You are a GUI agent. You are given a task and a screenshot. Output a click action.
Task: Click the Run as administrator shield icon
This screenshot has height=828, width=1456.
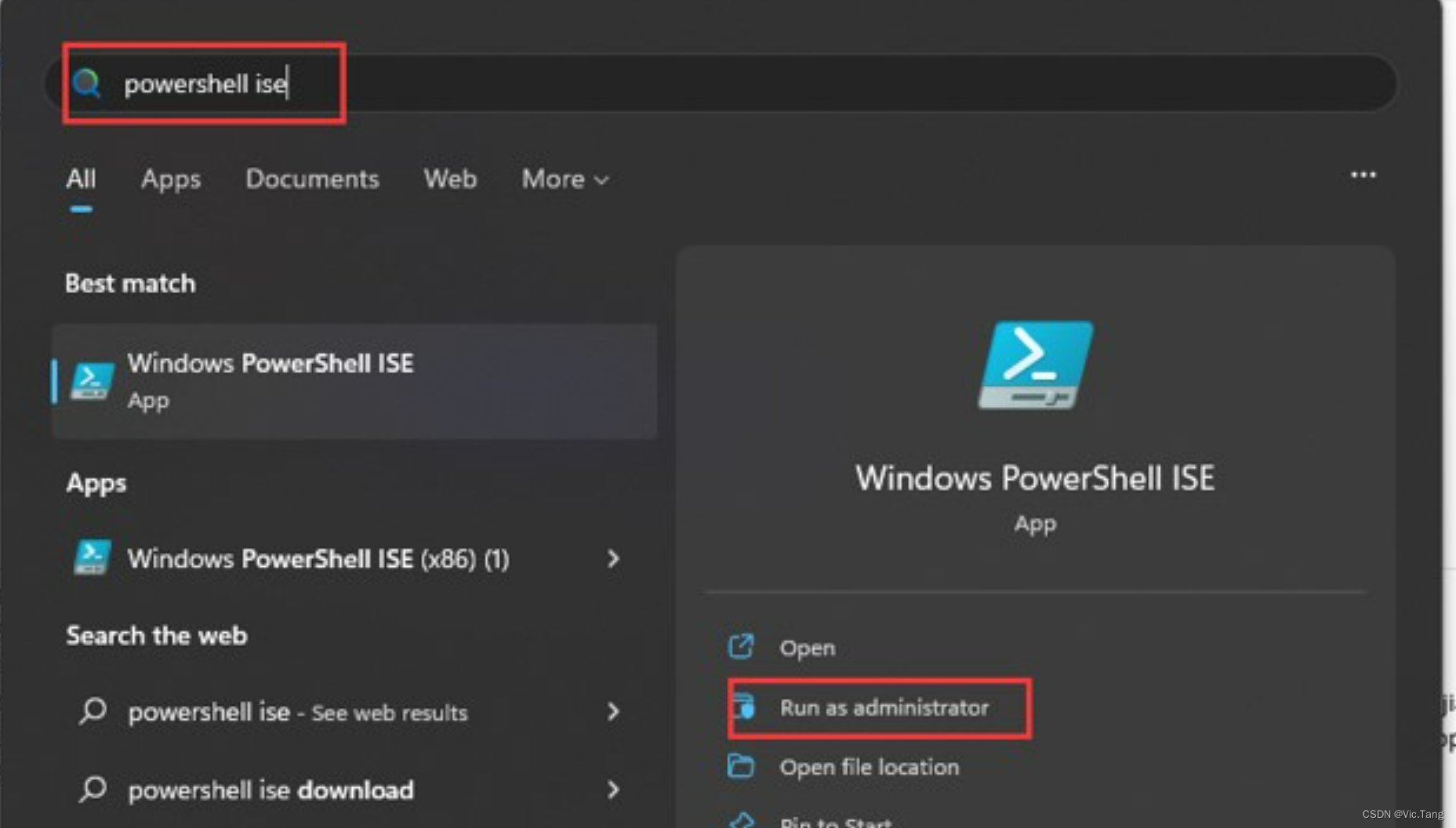(x=743, y=706)
